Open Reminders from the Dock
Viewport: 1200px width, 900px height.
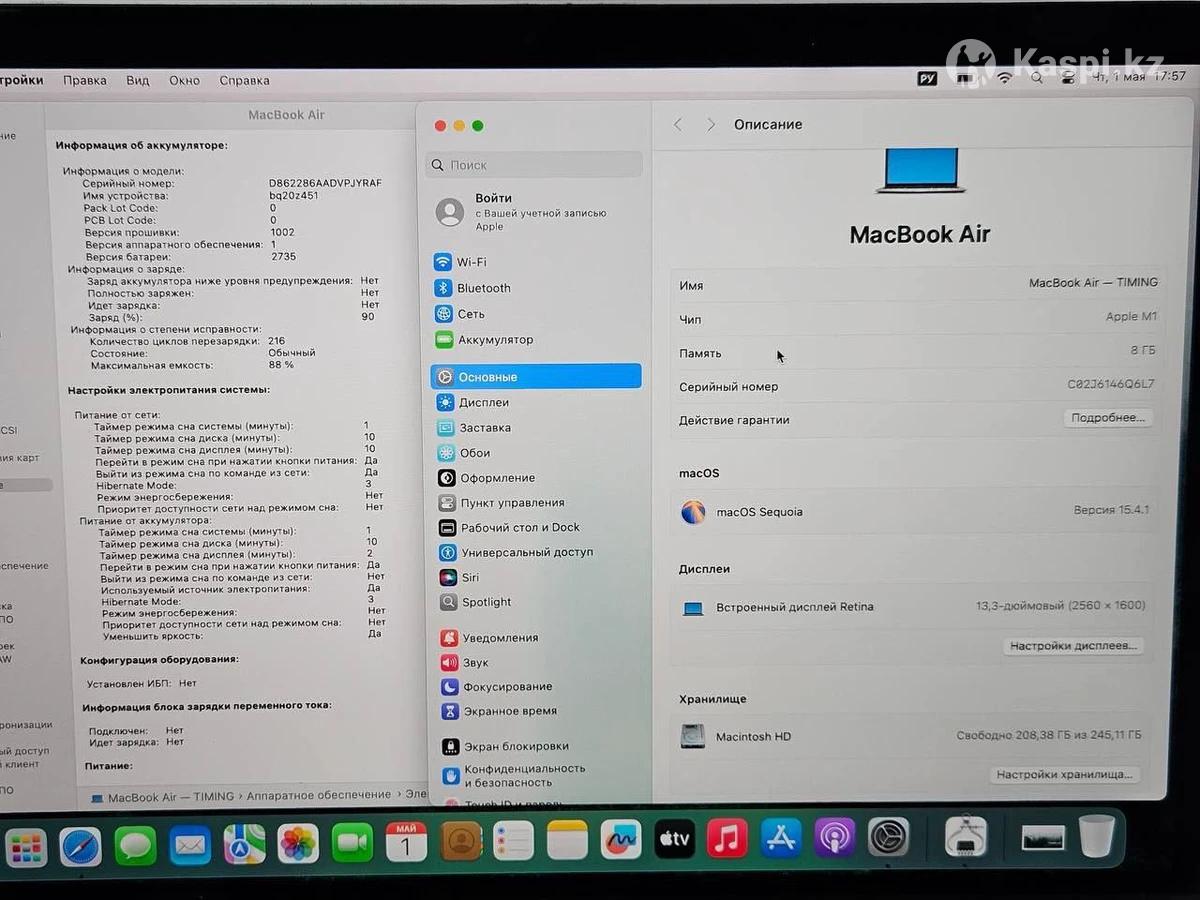tap(514, 840)
